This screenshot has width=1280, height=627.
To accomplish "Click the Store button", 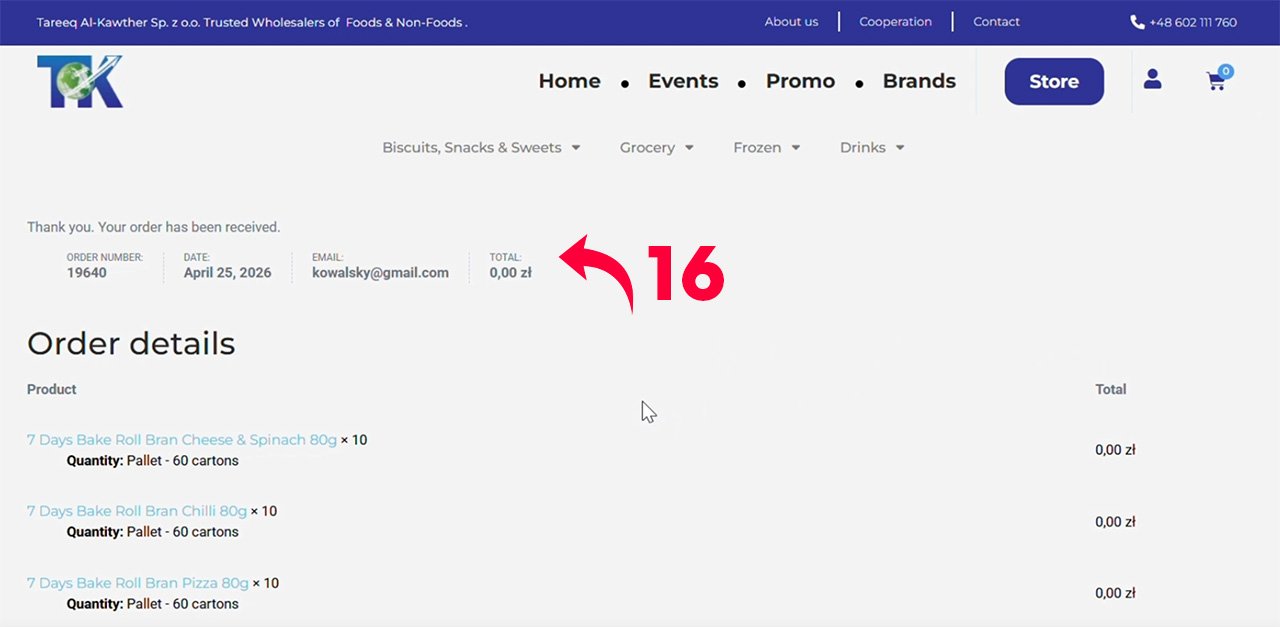I will click(1054, 81).
